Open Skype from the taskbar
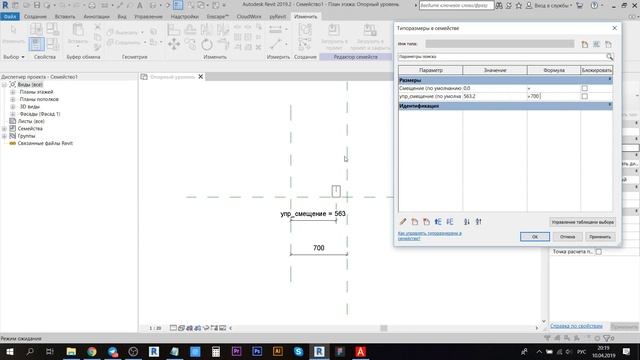 coord(298,351)
